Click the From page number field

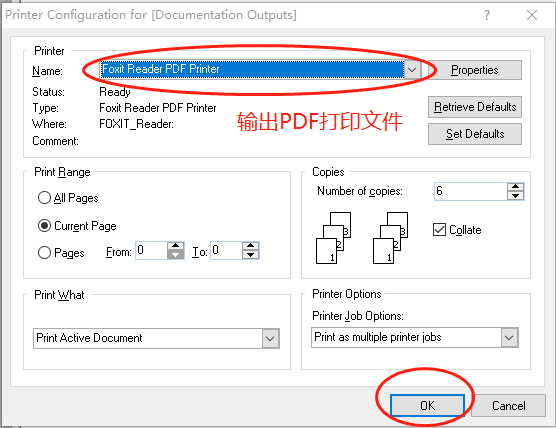coord(151,250)
